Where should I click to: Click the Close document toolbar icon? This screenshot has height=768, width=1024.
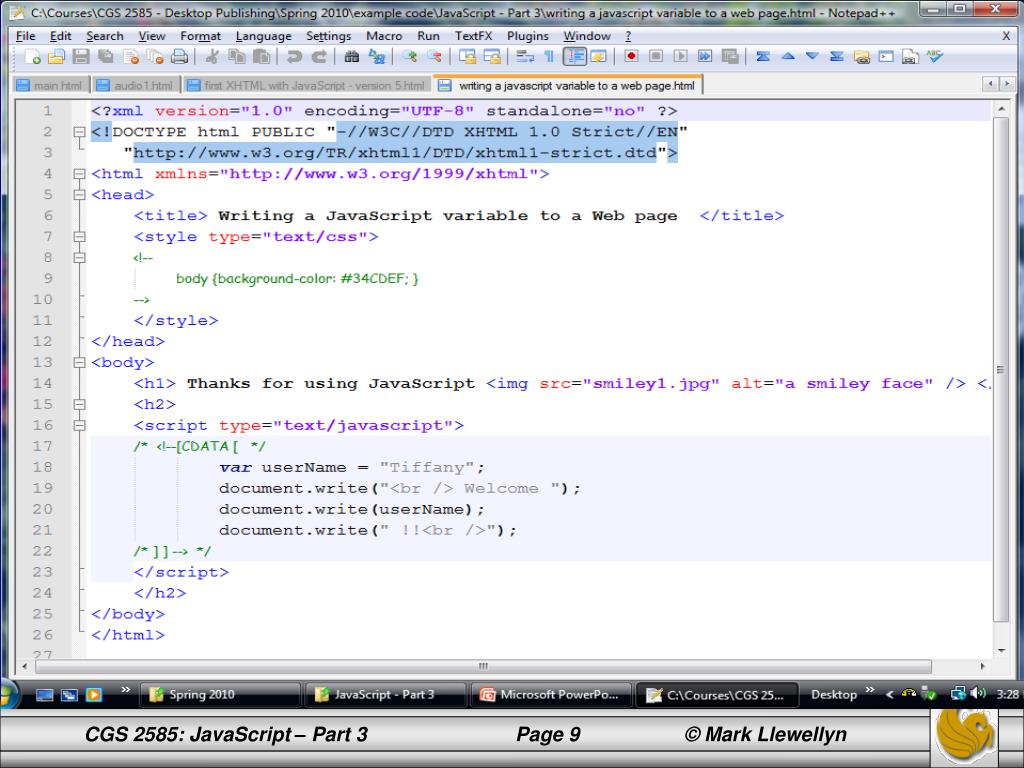tap(131, 57)
